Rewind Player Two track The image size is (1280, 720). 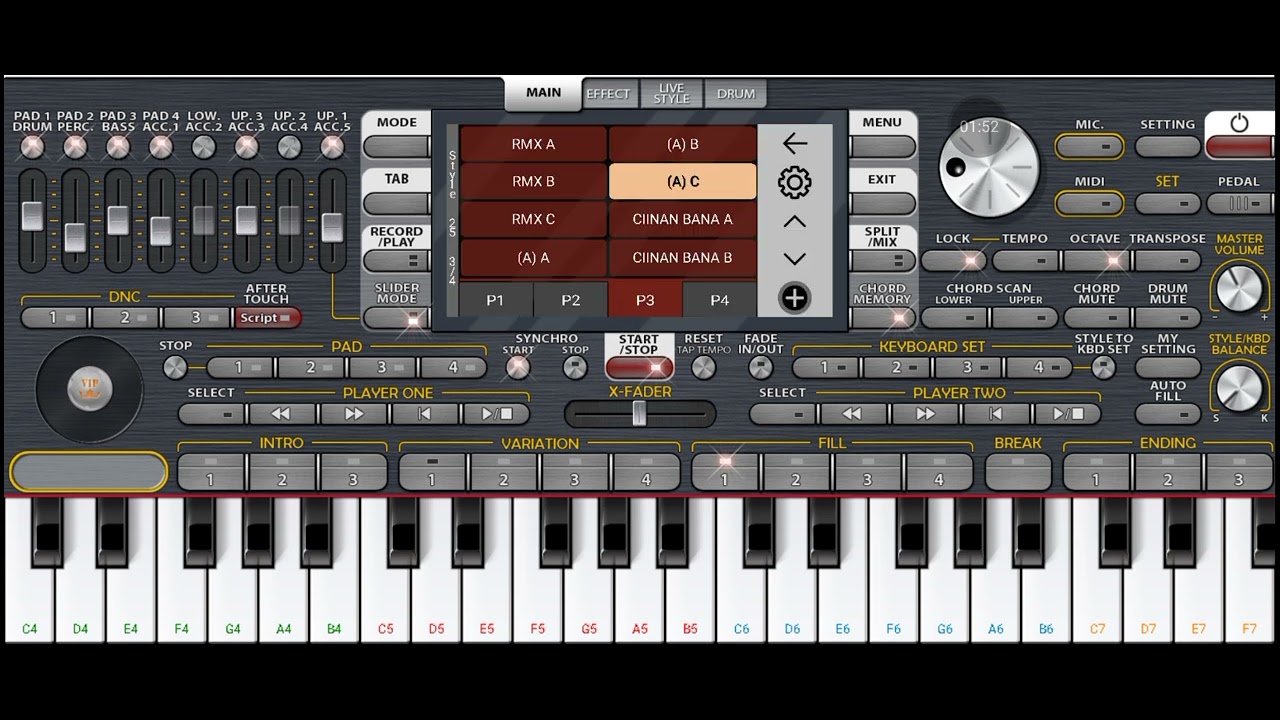pos(852,413)
